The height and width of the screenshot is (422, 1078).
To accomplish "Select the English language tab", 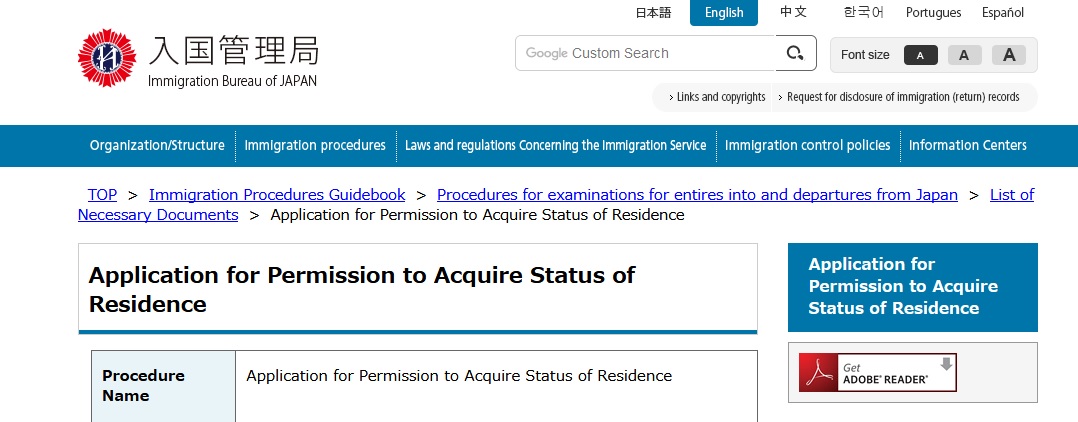I will (724, 13).
